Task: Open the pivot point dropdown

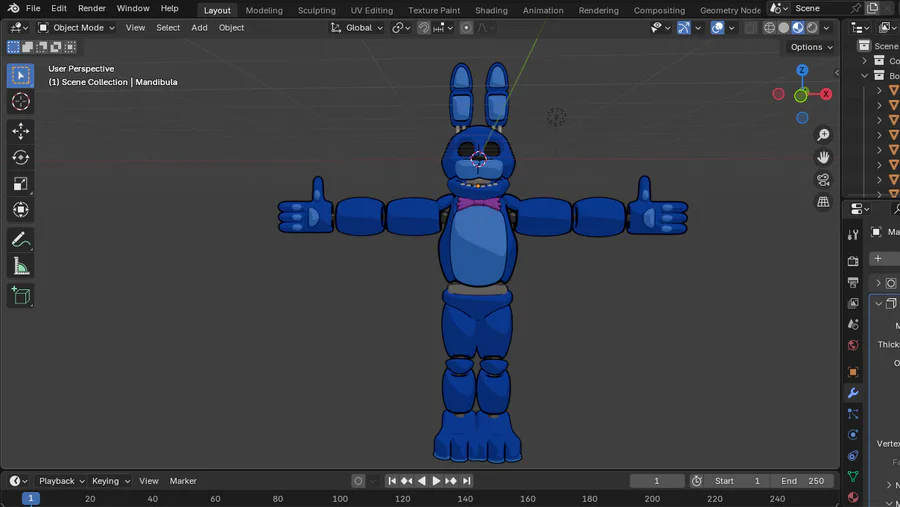Action: tap(401, 28)
